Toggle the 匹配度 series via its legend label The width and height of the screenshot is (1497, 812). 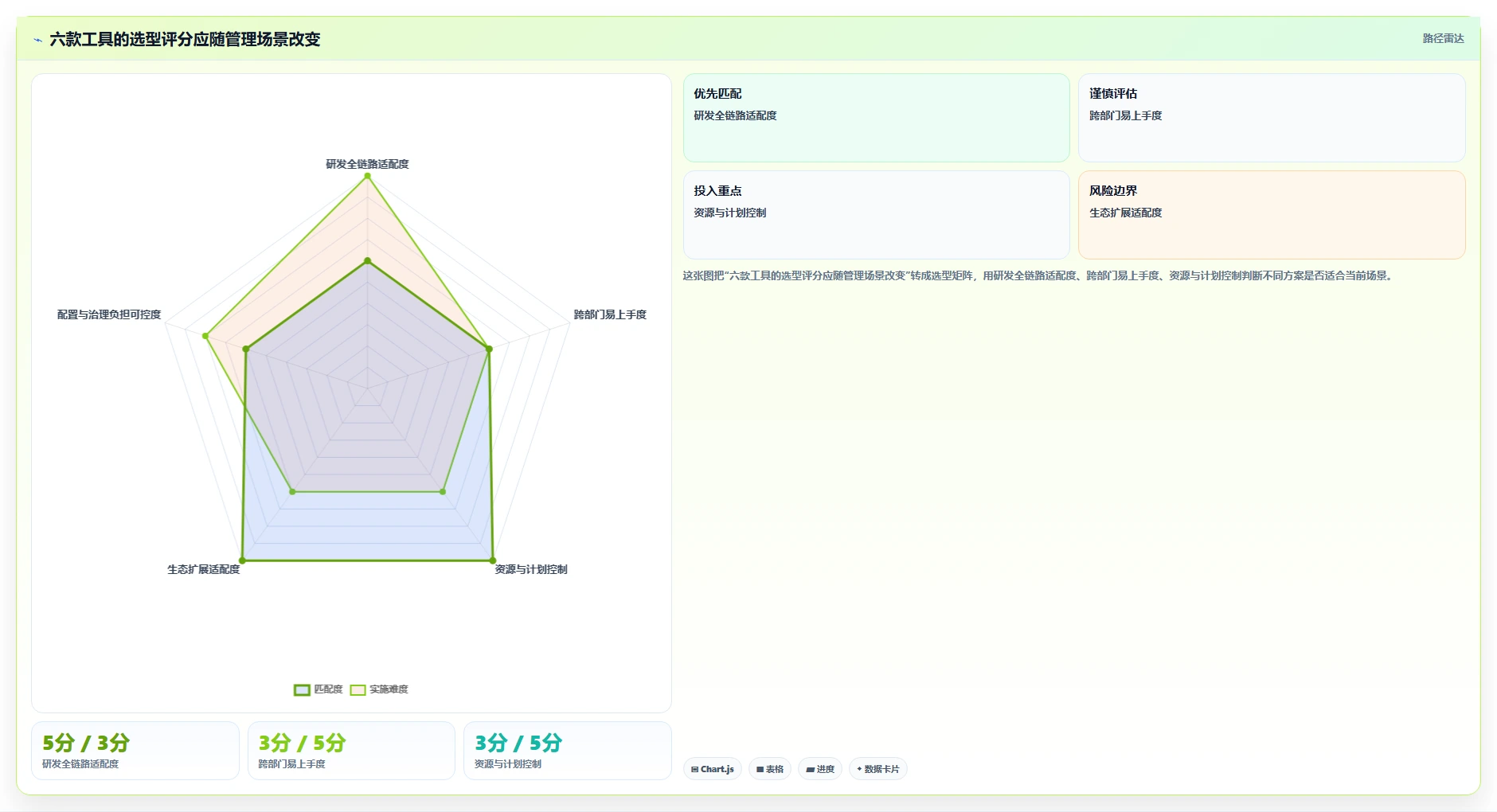pos(328,689)
